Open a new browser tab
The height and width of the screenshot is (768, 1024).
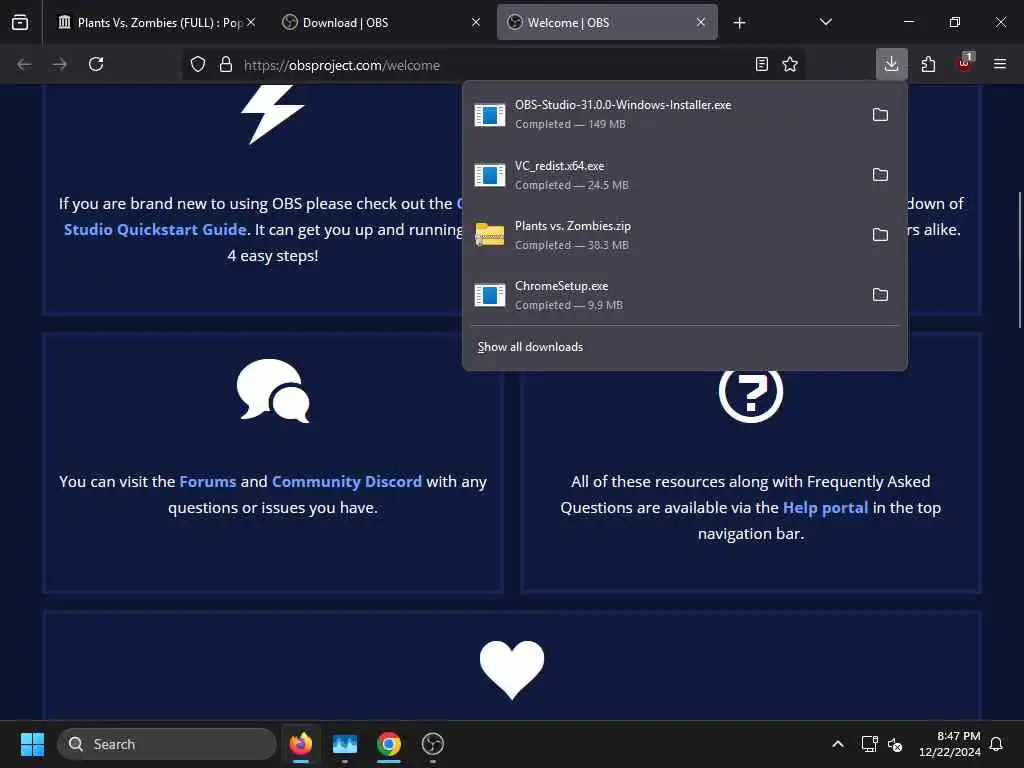click(739, 23)
